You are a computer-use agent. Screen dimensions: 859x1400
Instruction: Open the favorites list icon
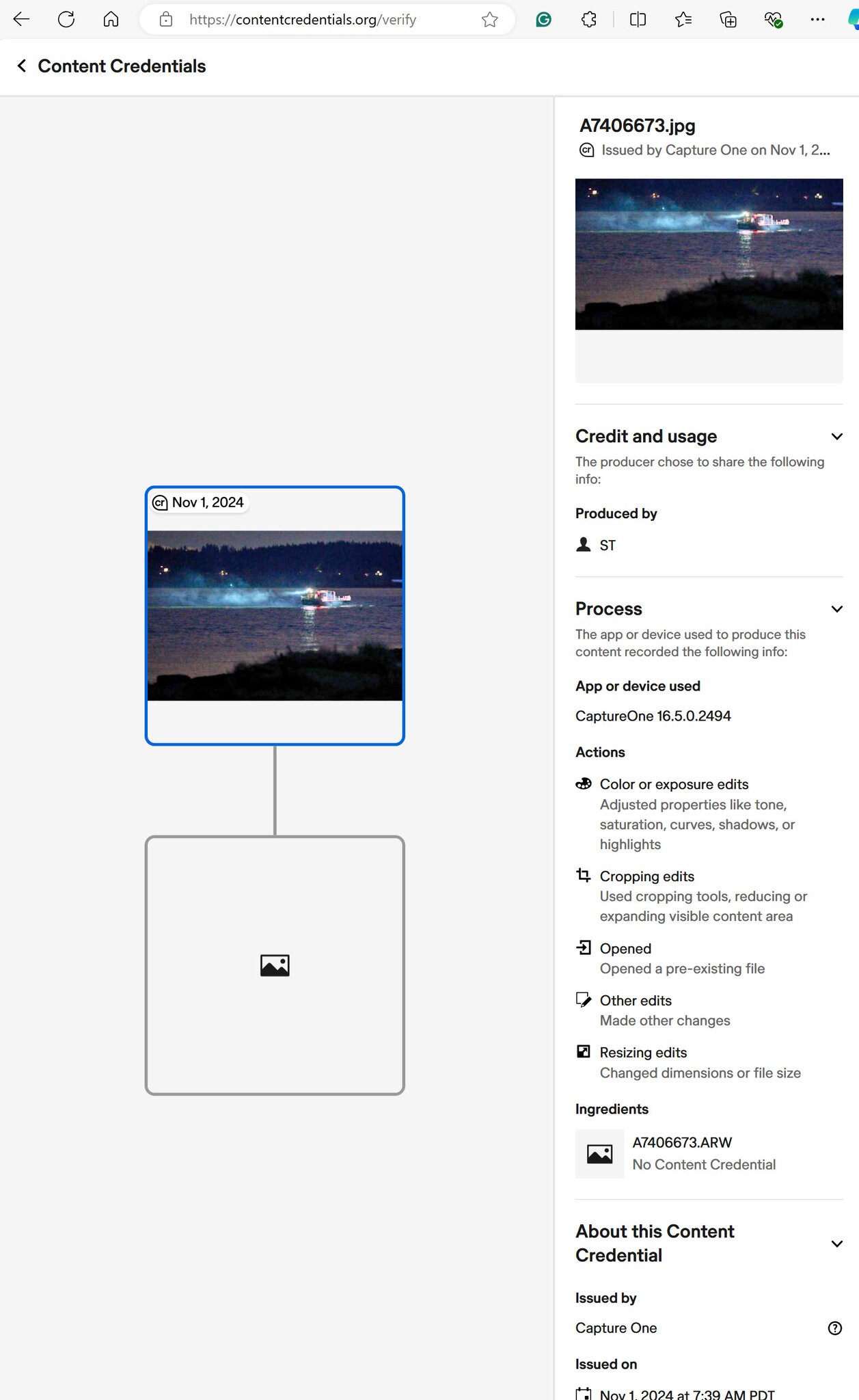(683, 20)
